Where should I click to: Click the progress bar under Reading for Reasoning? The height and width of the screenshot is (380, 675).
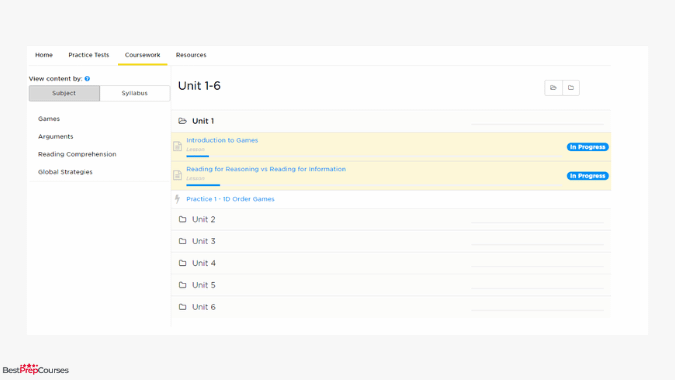374,185
